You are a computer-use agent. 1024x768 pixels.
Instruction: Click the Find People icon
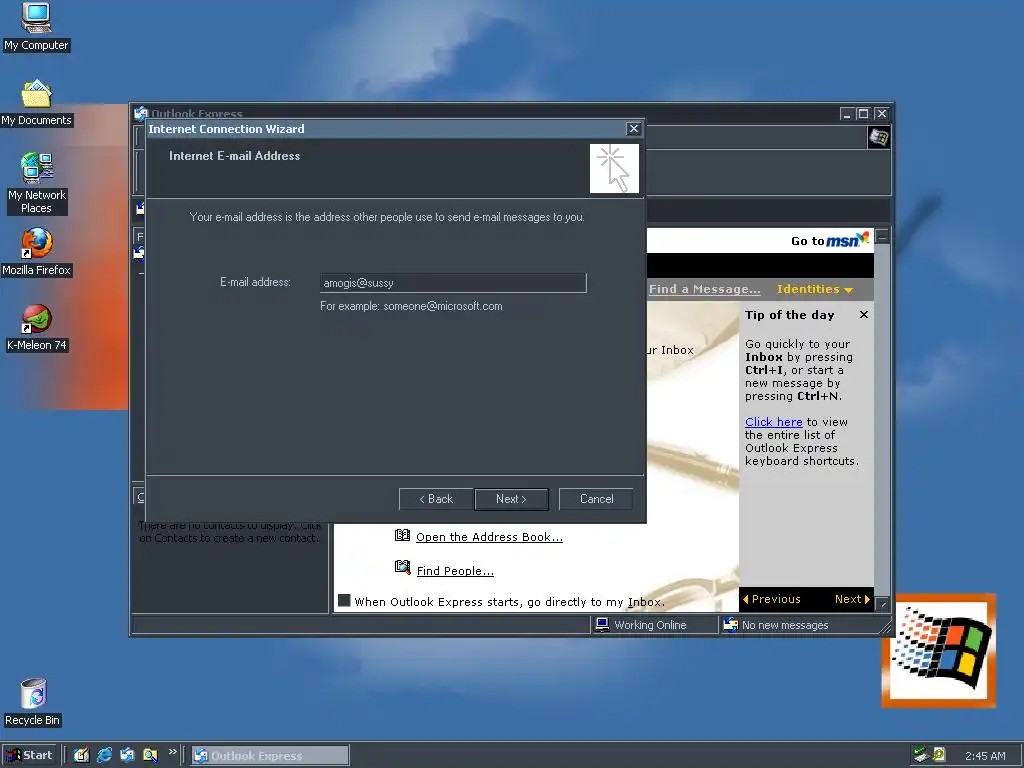tap(402, 567)
